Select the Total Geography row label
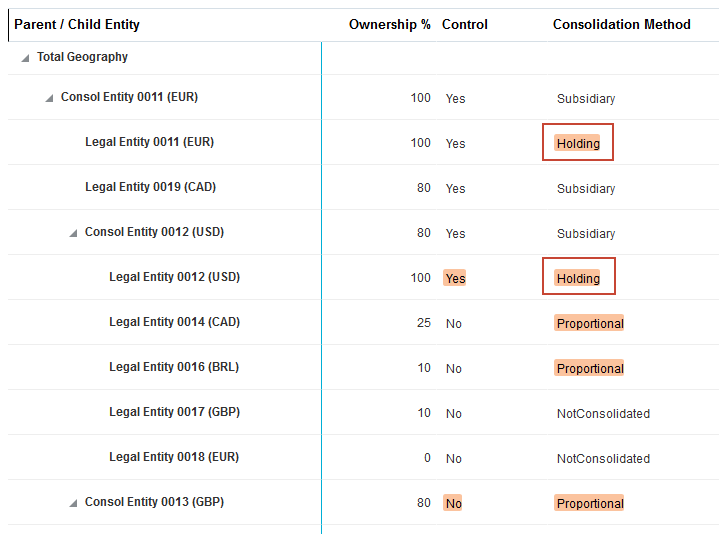 (83, 57)
